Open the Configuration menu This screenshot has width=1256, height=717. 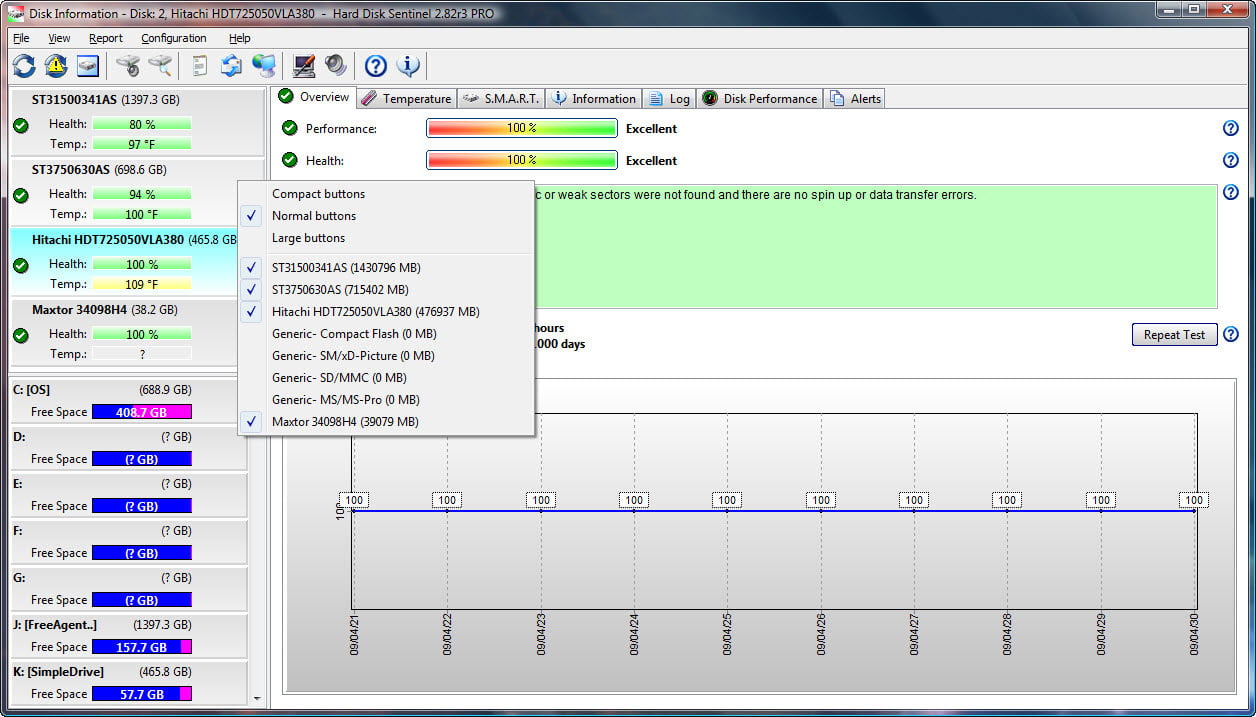(174, 38)
